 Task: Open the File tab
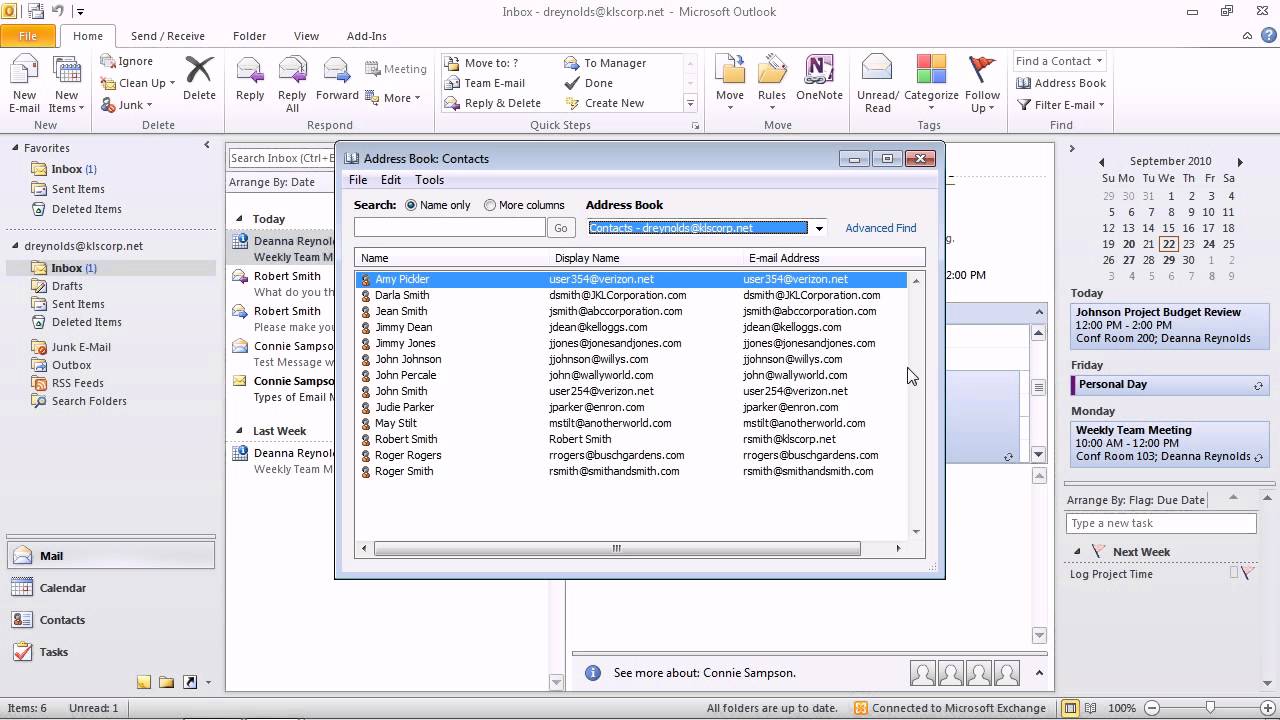click(x=28, y=36)
